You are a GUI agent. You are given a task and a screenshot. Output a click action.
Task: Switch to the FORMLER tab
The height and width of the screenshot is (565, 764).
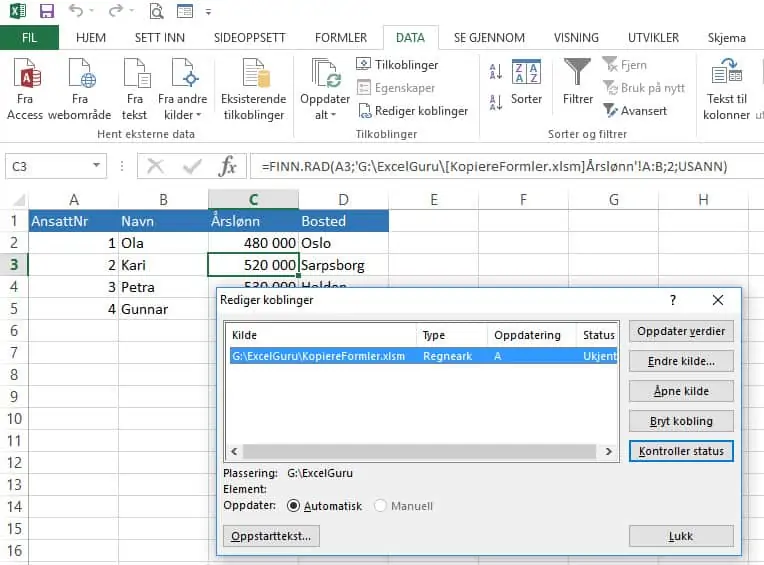[341, 38]
